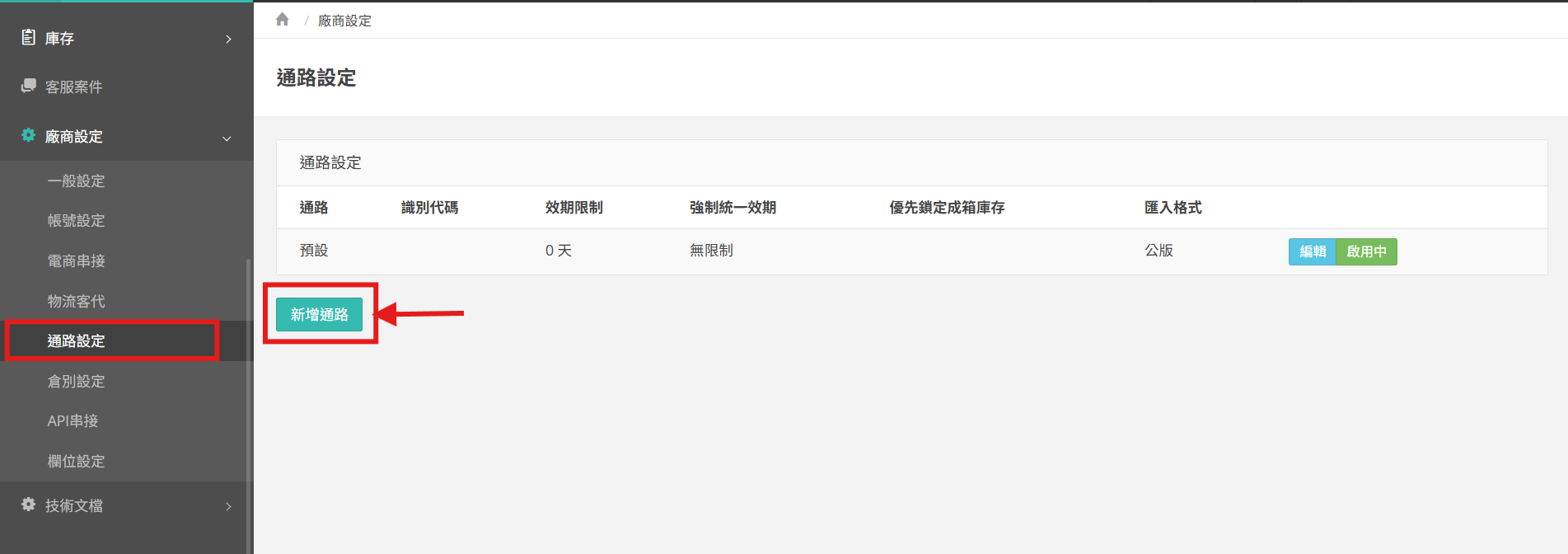The width and height of the screenshot is (1568, 554).
Task: Open 一般設定 in the sidebar
Action: pyautogui.click(x=76, y=181)
